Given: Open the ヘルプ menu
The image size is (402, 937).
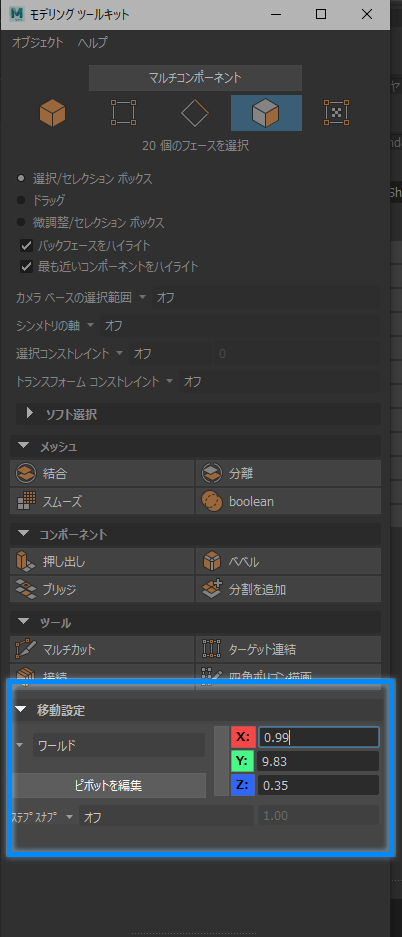Looking at the screenshot, I should (x=93, y=42).
